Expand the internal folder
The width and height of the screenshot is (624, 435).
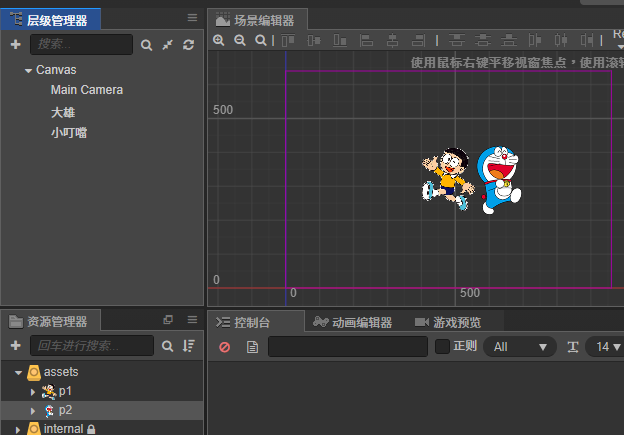18,430
